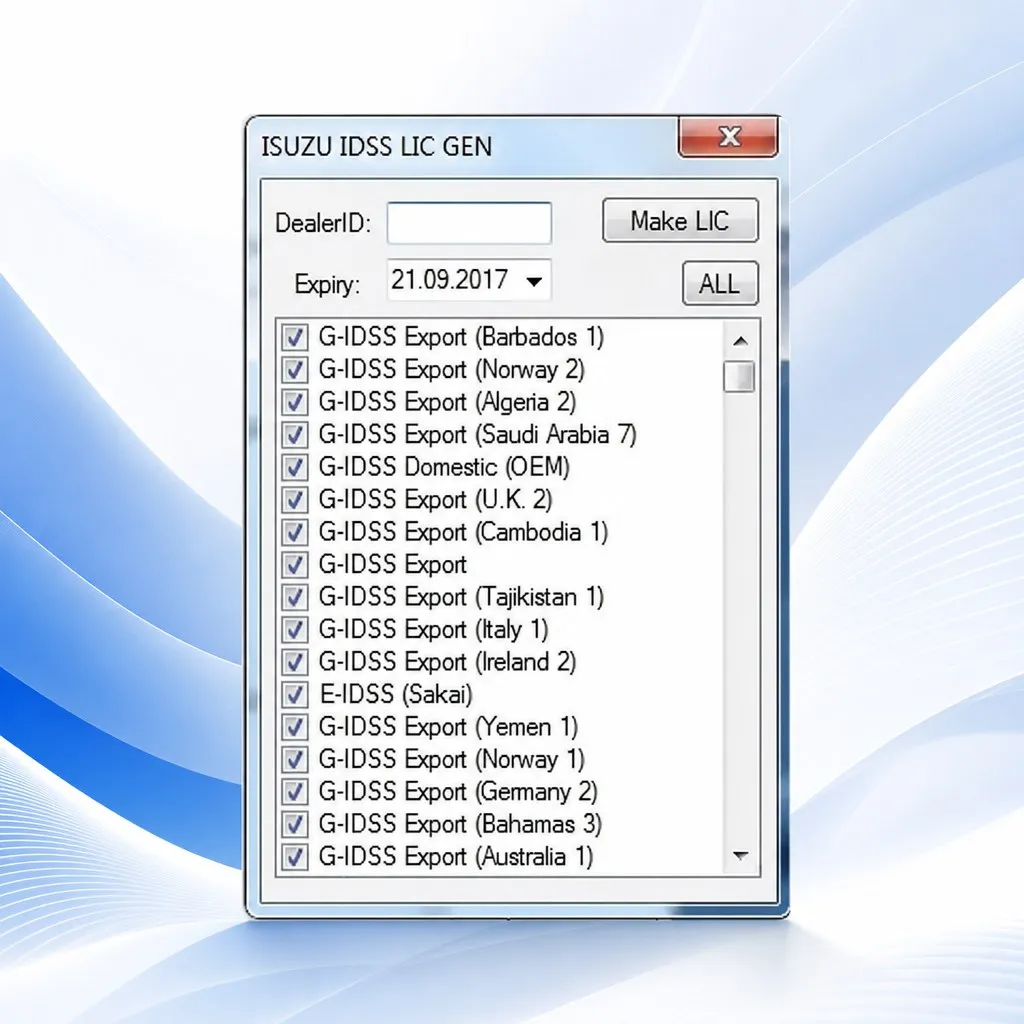This screenshot has width=1024, height=1024.
Task: Uncheck G-IDSS Export (Yemen 1) checkbox
Action: tap(294, 728)
